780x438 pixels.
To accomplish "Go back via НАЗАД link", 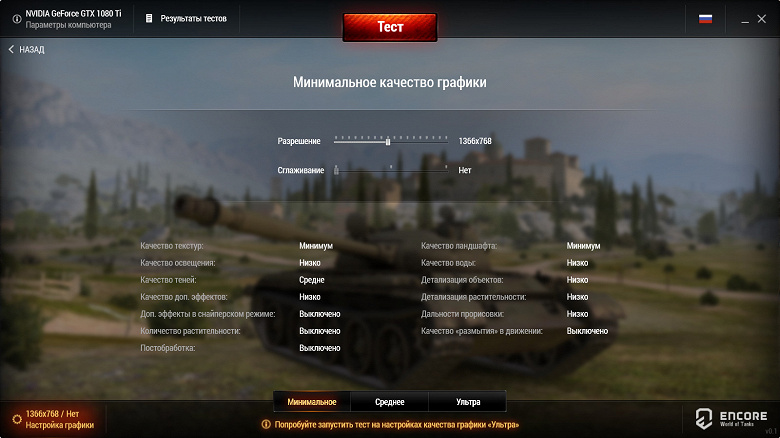I will pyautogui.click(x=32, y=49).
